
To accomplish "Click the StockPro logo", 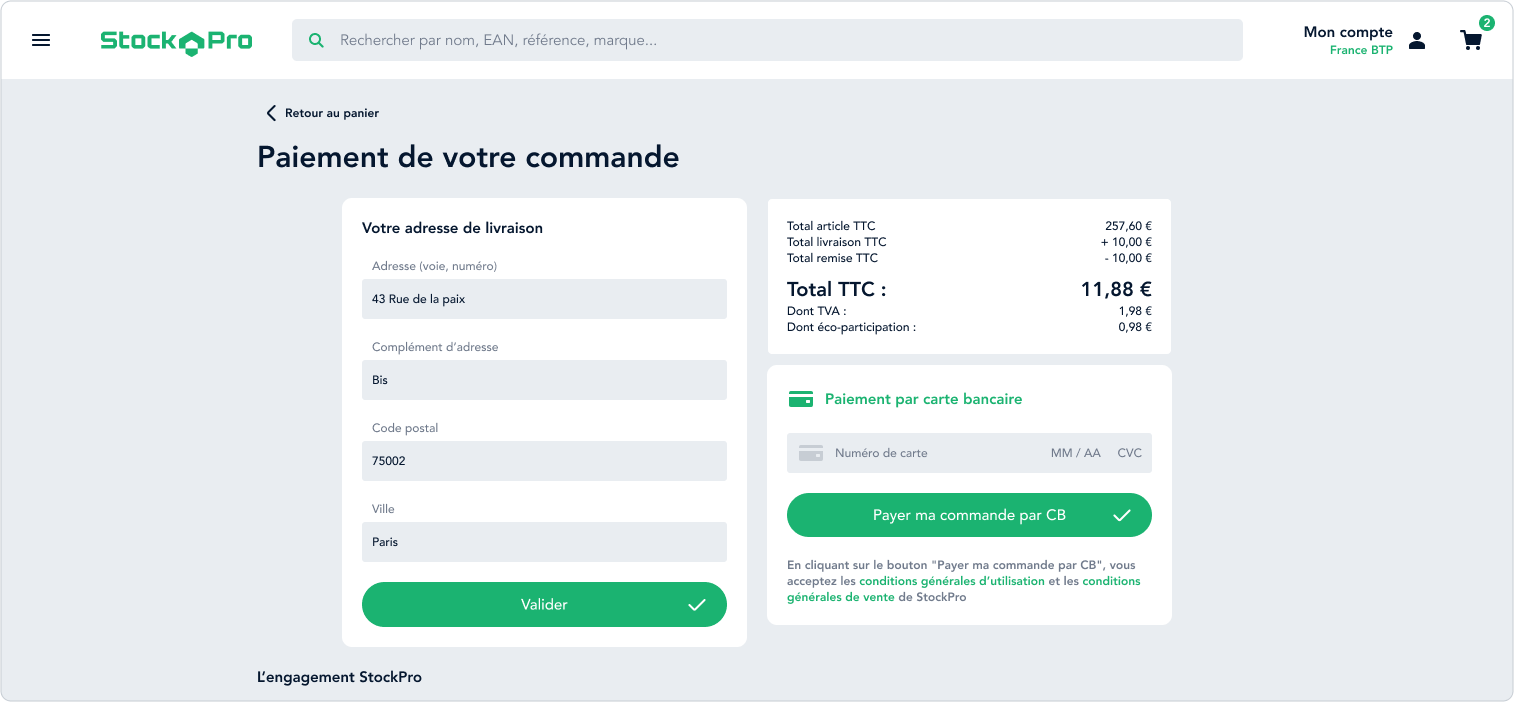I will 176,41.
